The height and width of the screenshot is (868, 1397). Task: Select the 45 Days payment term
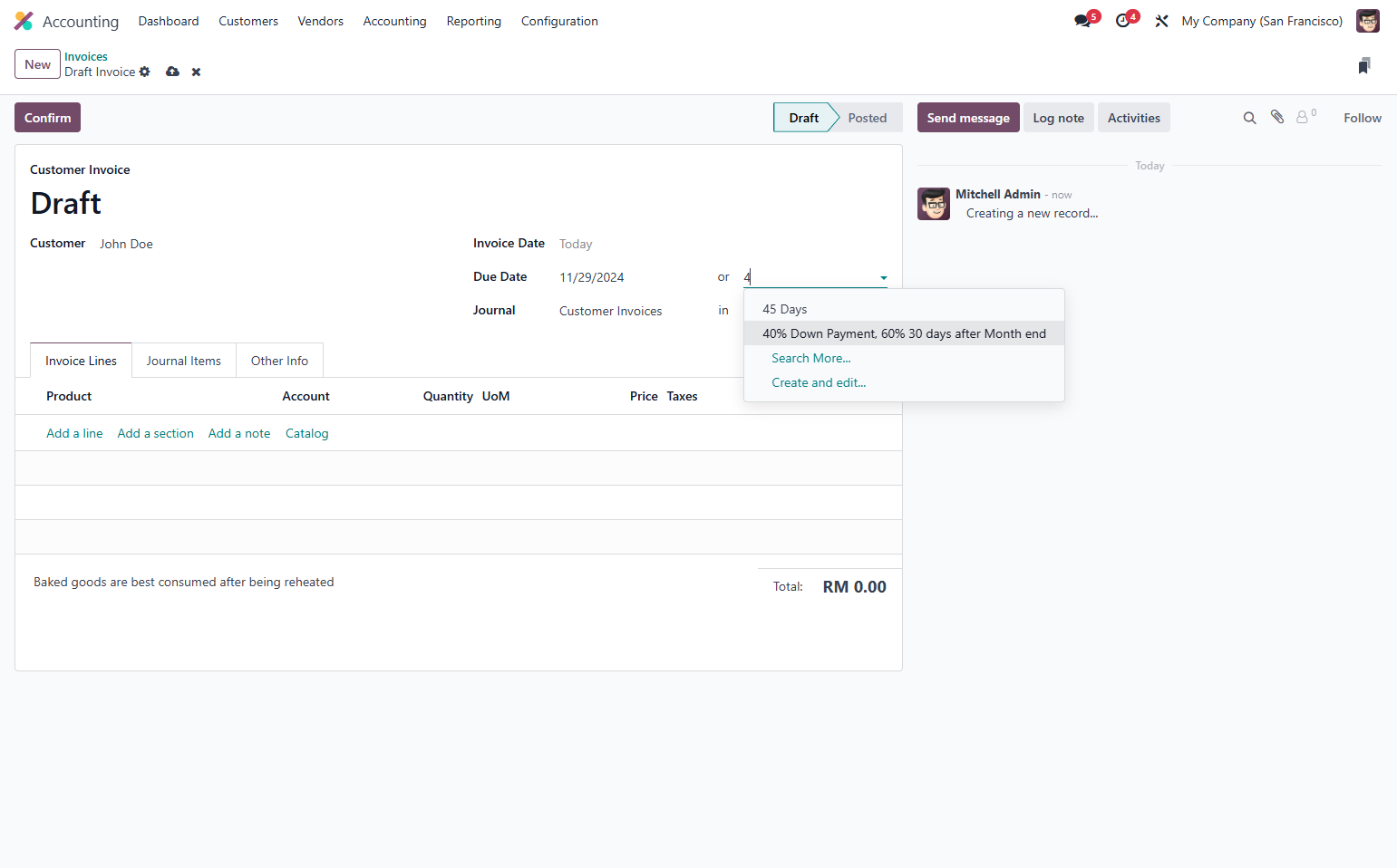(x=904, y=309)
